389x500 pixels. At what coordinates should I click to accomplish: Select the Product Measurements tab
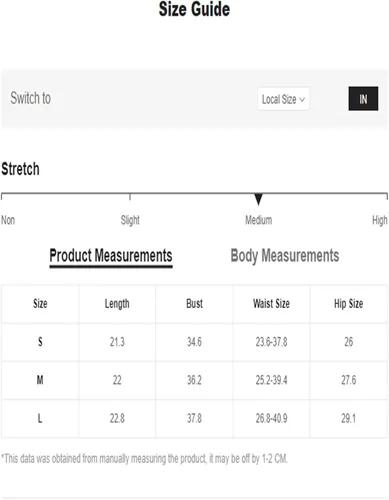pos(111,256)
